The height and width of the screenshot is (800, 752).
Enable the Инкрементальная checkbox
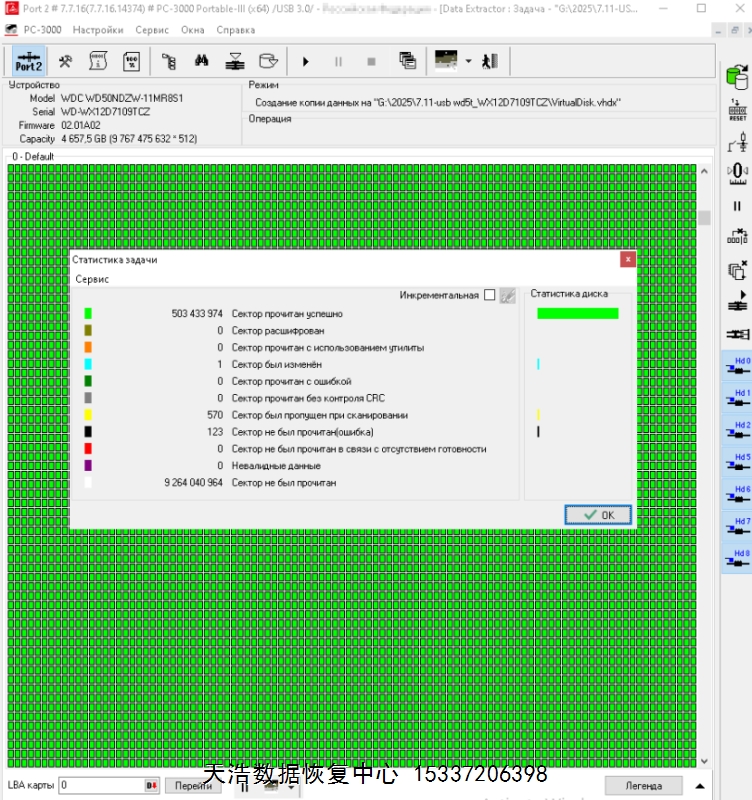(x=489, y=295)
